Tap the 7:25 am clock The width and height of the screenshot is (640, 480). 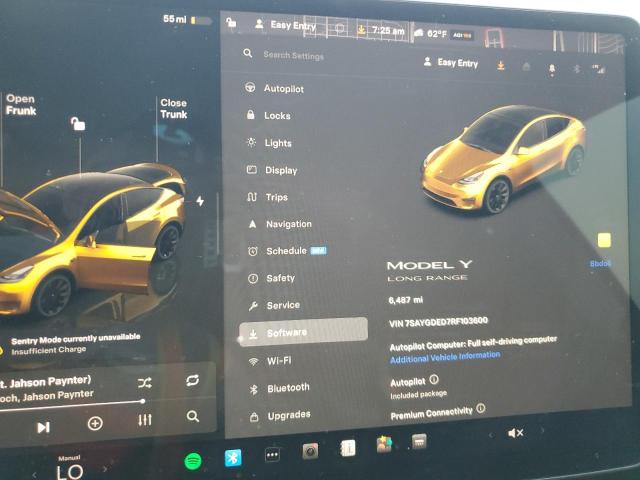388,31
